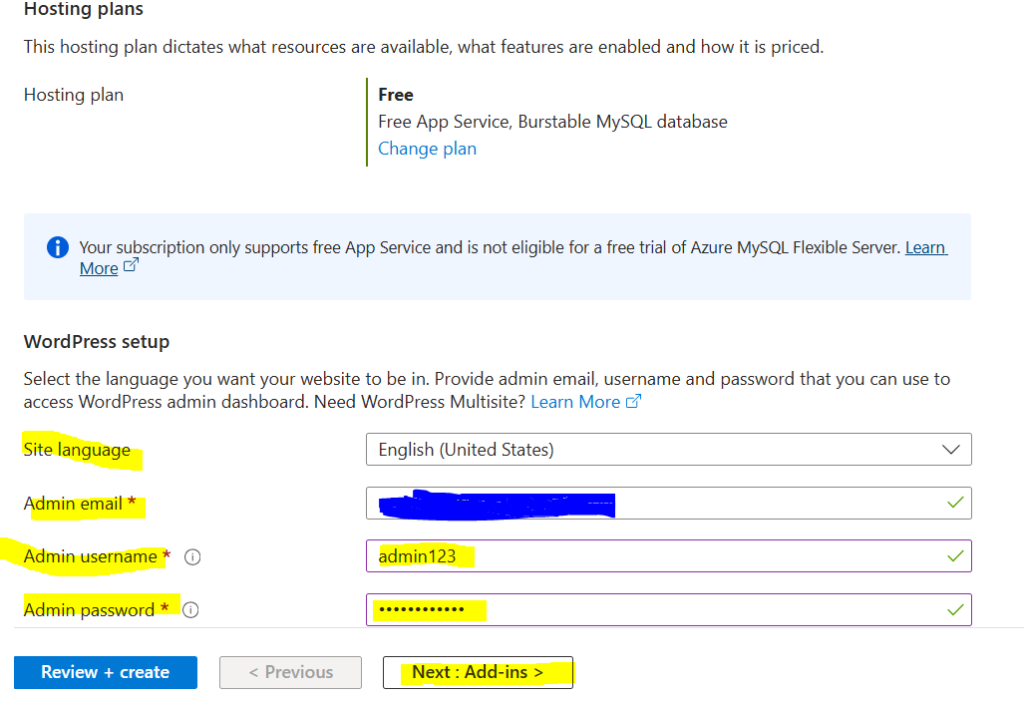Click the Free hosting plan title
Image resolution: width=1024 pixels, height=703 pixels.
click(396, 95)
